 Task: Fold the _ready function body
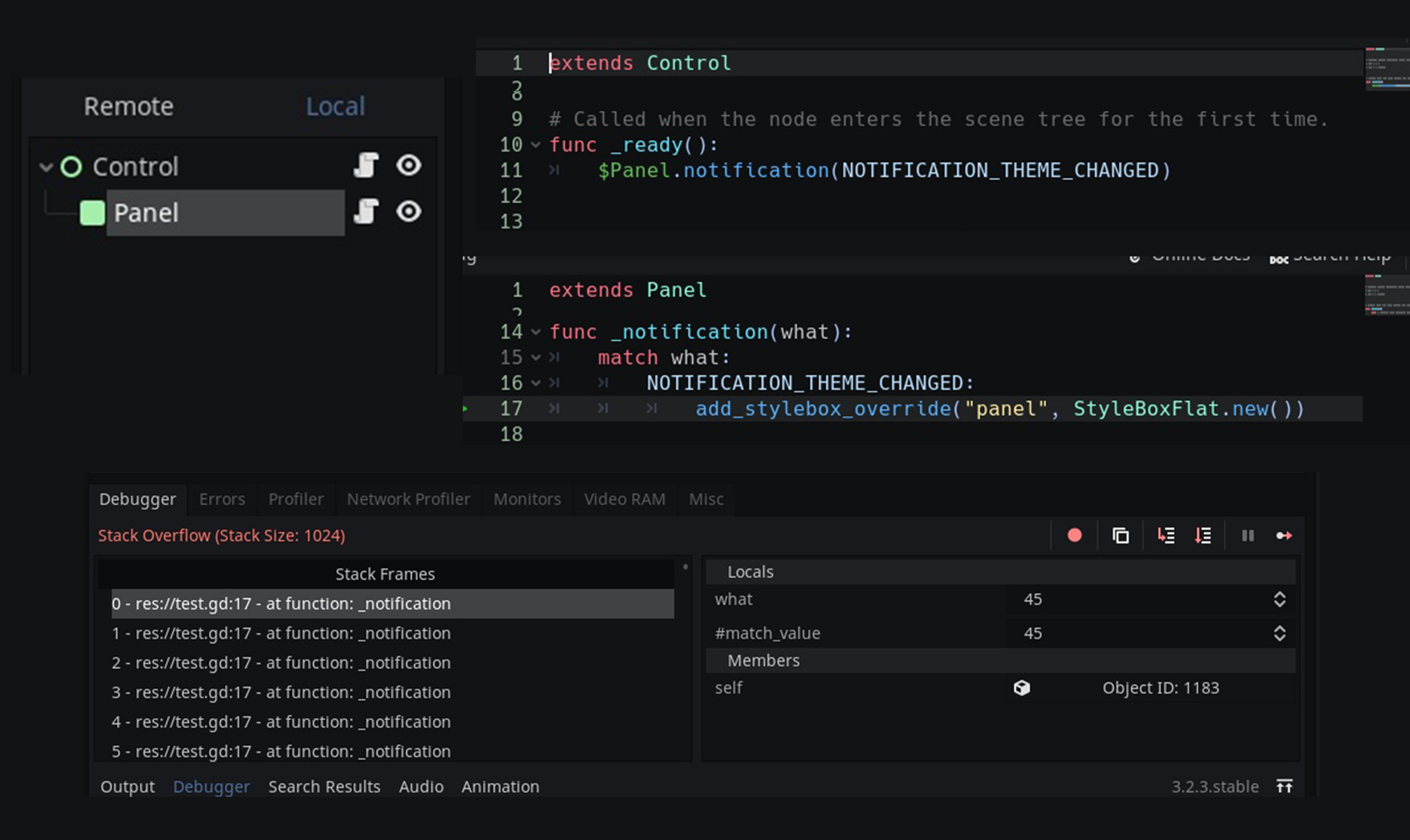pyautogui.click(x=535, y=145)
